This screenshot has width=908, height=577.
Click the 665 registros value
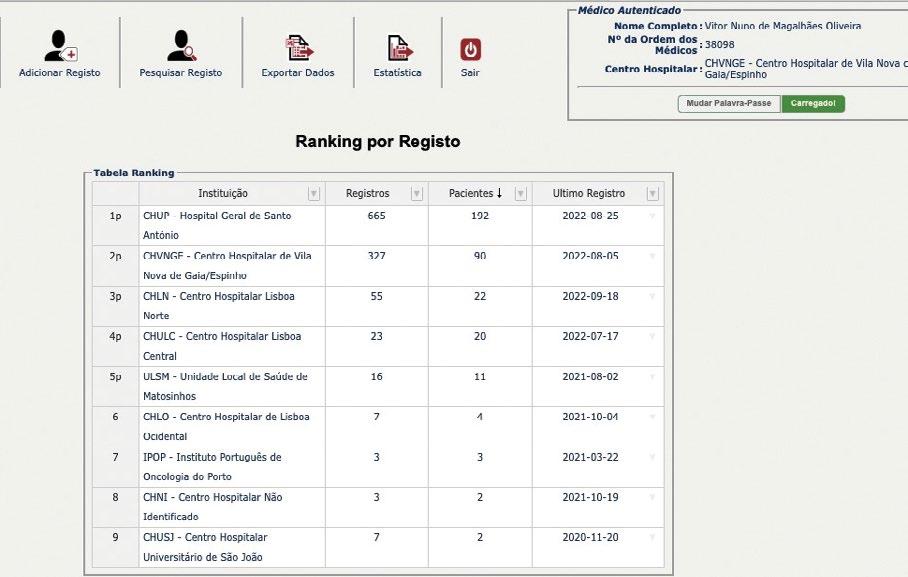[376, 216]
